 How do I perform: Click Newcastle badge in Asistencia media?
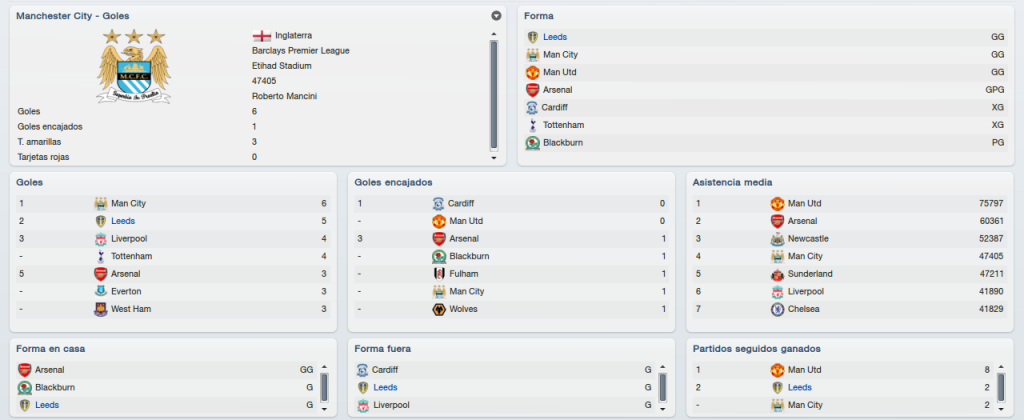click(777, 238)
